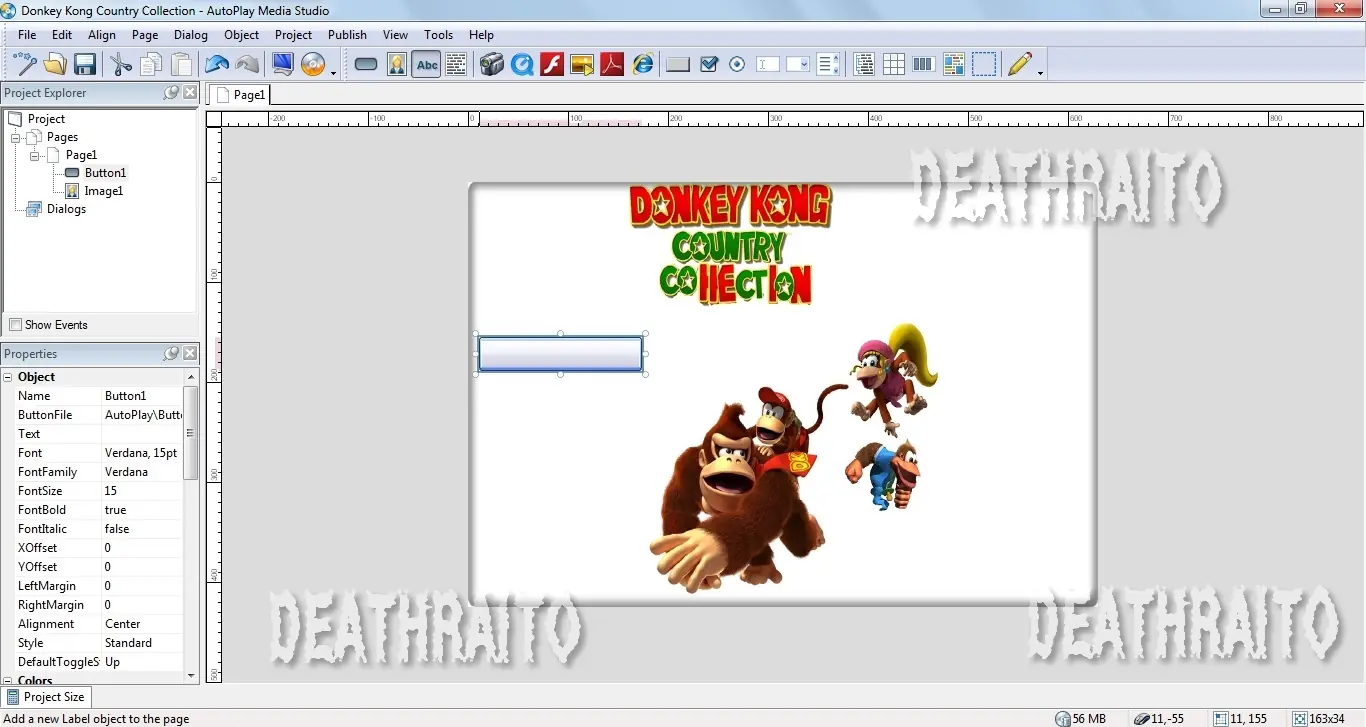Select Image1 in Project Explorer

[104, 191]
